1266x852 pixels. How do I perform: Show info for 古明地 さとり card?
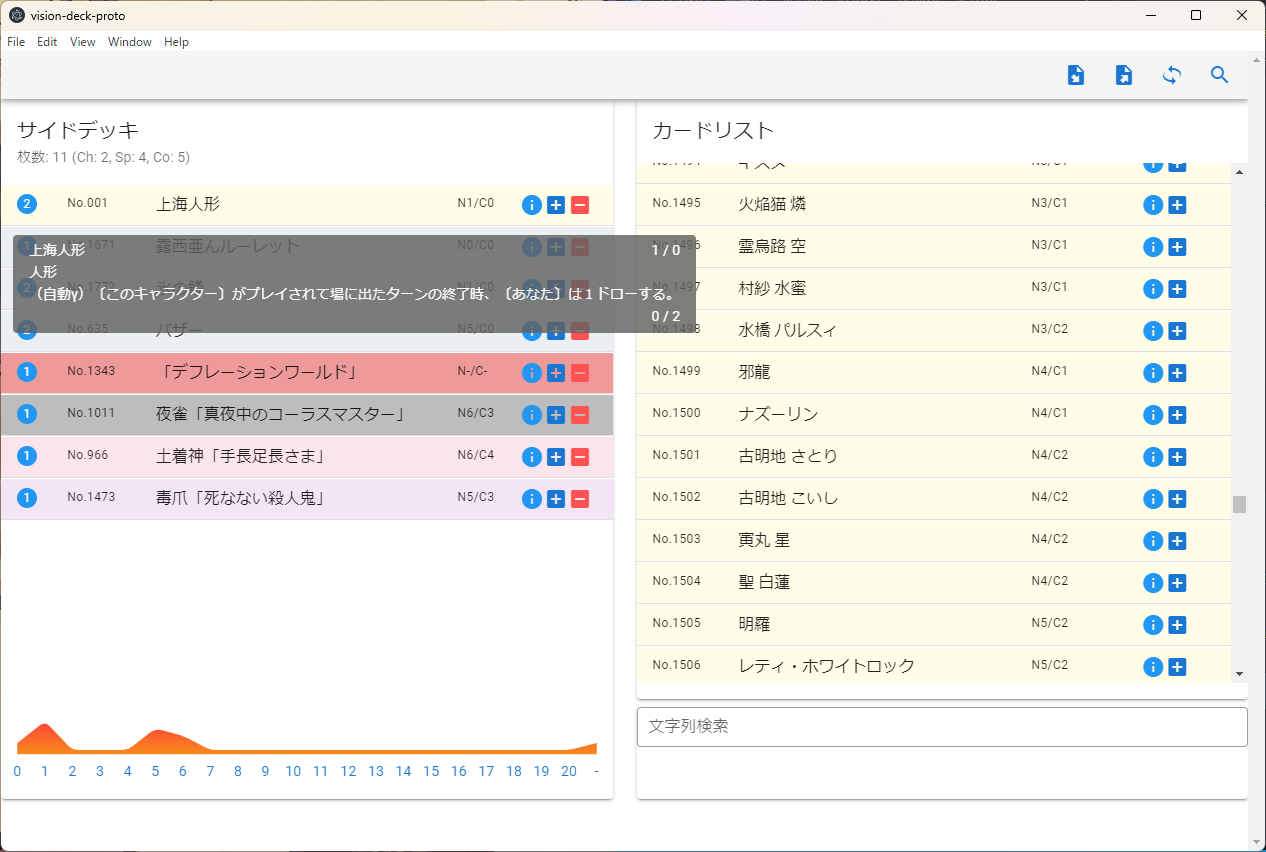(x=1153, y=457)
